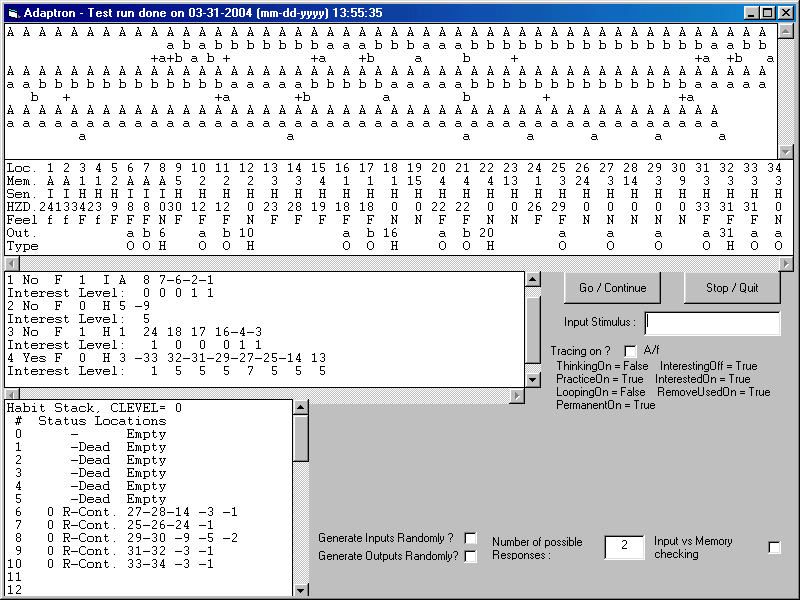Click habit stack row 1 '-Dead Empty'

[x=91, y=447]
